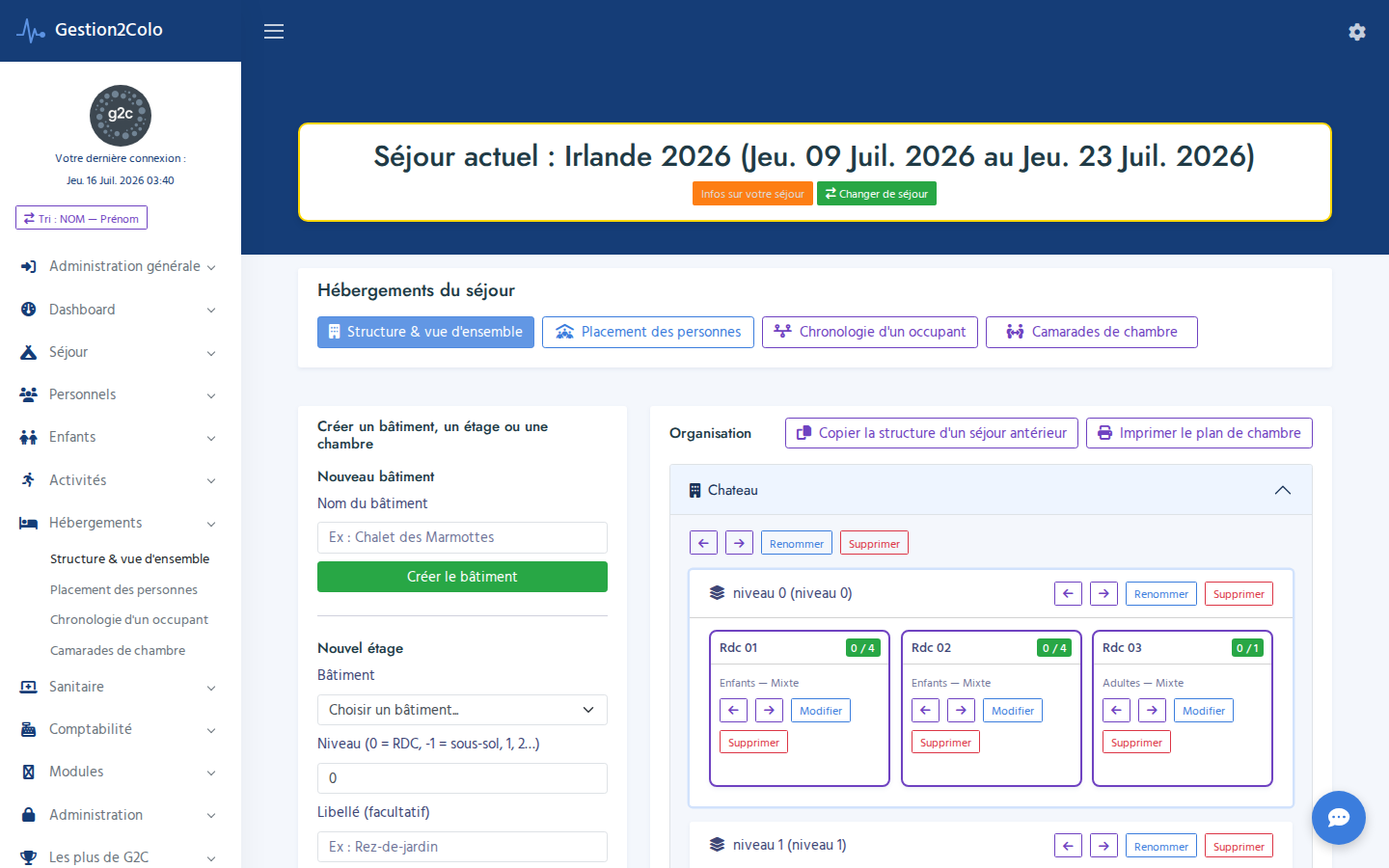Expand the Sanitaire menu chevron
1389x868 pixels.
coord(211,688)
